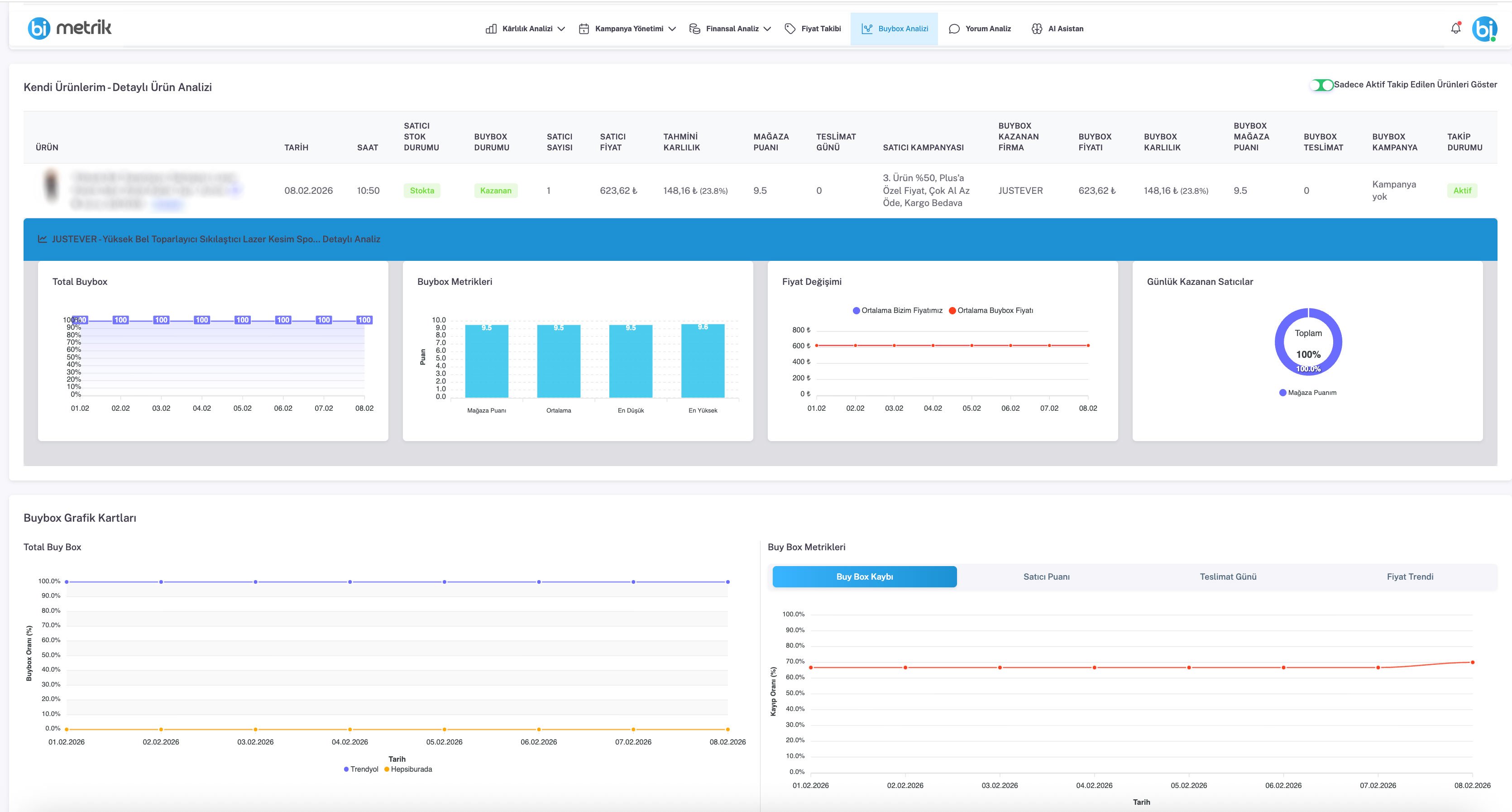Viewport: 1512px width, 812px height.
Task: Expand the Kampanya Yönetimi dropdown arrow
Action: pos(672,29)
